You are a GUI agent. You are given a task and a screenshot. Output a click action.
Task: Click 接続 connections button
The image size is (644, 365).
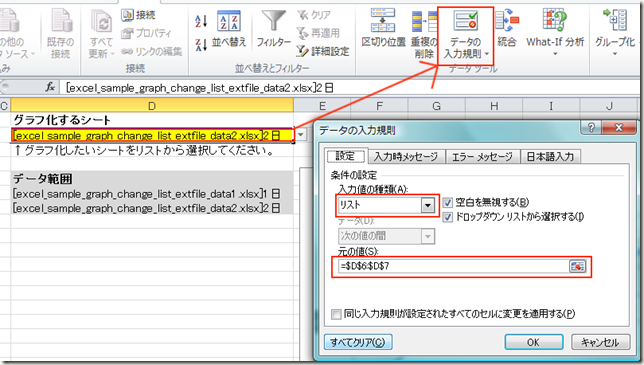click(138, 15)
